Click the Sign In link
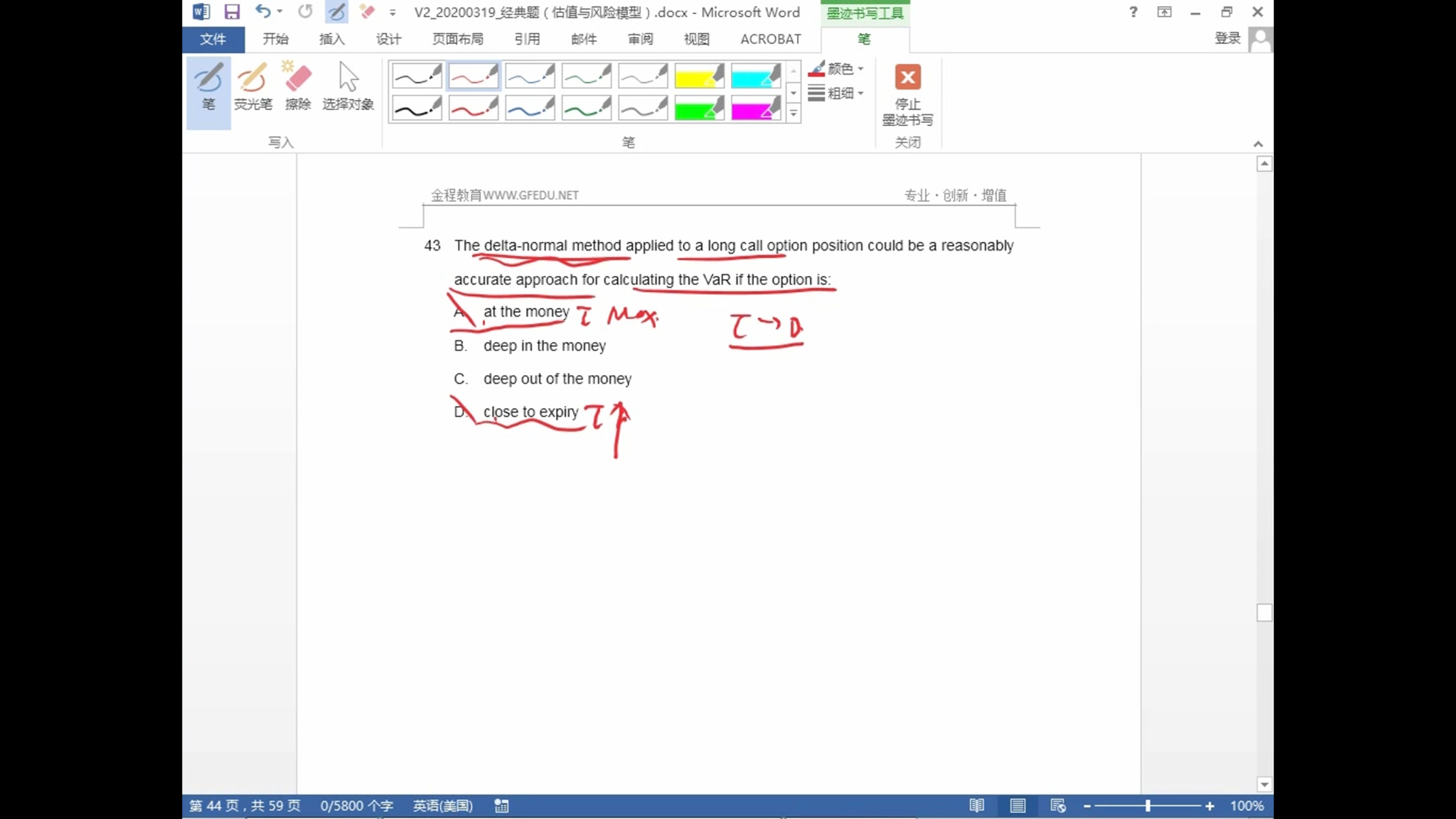 [x=1227, y=38]
